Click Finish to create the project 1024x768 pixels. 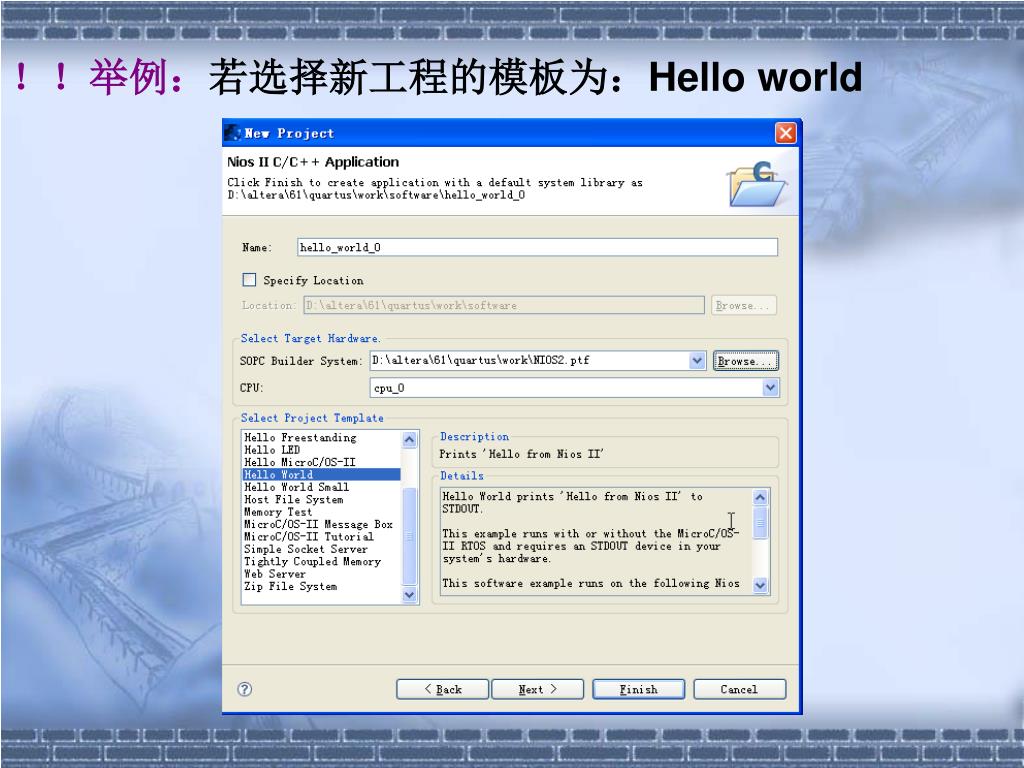pyautogui.click(x=639, y=689)
